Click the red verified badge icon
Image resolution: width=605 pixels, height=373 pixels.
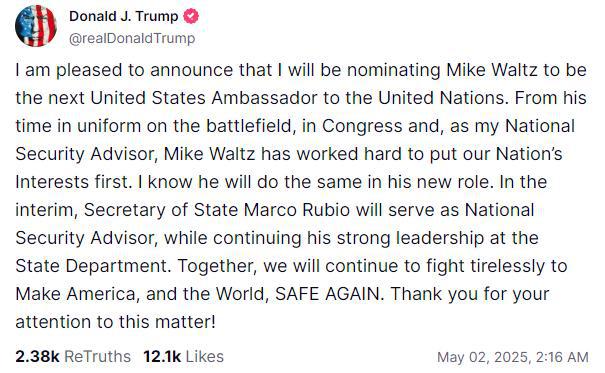click(190, 17)
